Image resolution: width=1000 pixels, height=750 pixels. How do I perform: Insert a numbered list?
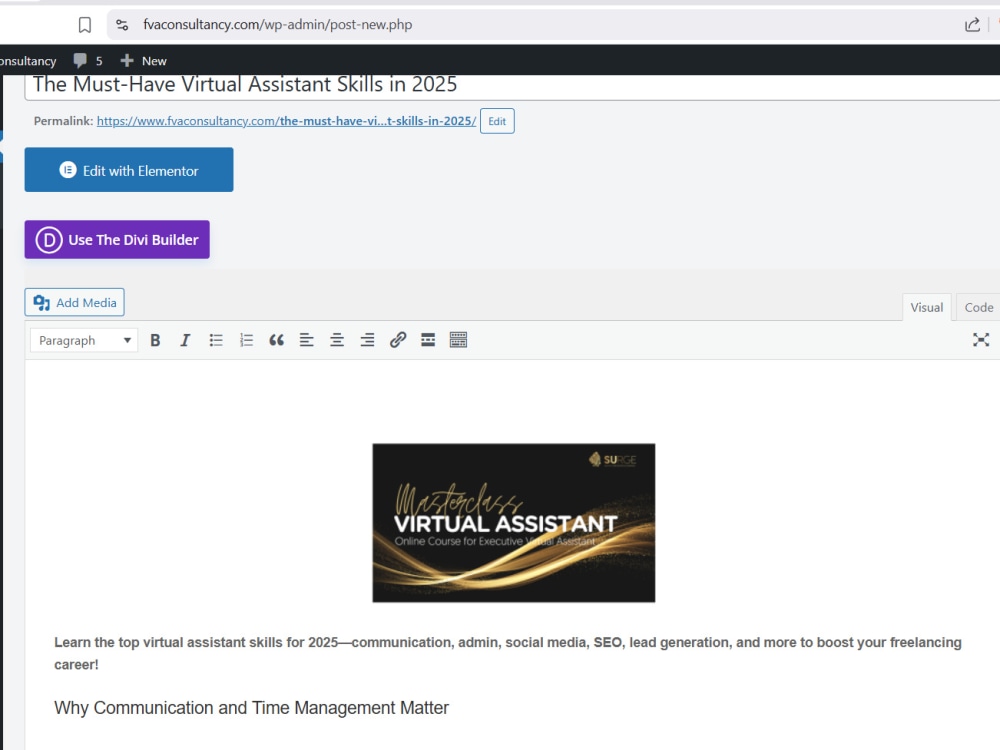click(246, 340)
